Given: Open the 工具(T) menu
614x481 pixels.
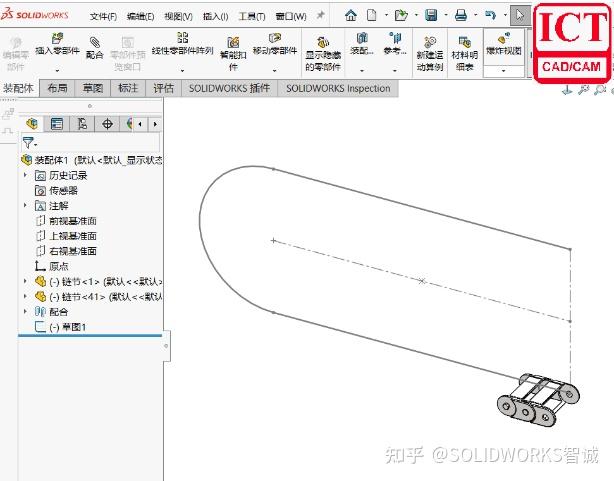Looking at the screenshot, I should click(252, 16).
